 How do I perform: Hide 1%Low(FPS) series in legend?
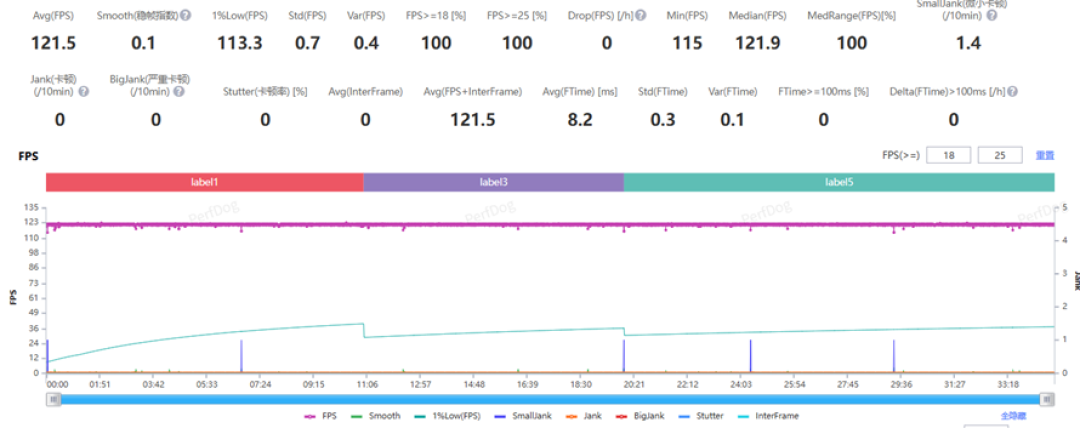pyautogui.click(x=447, y=416)
